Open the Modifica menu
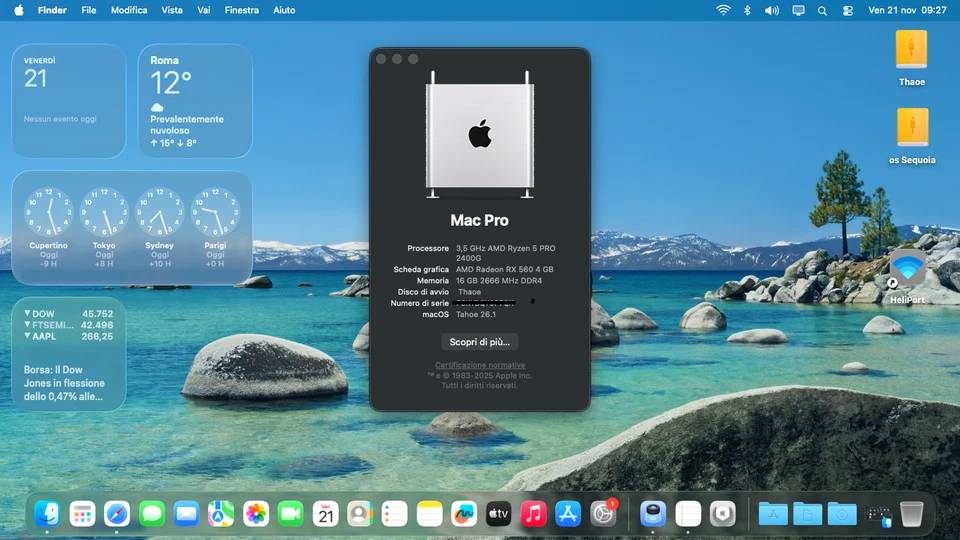The width and height of the screenshot is (960, 540). pos(129,10)
